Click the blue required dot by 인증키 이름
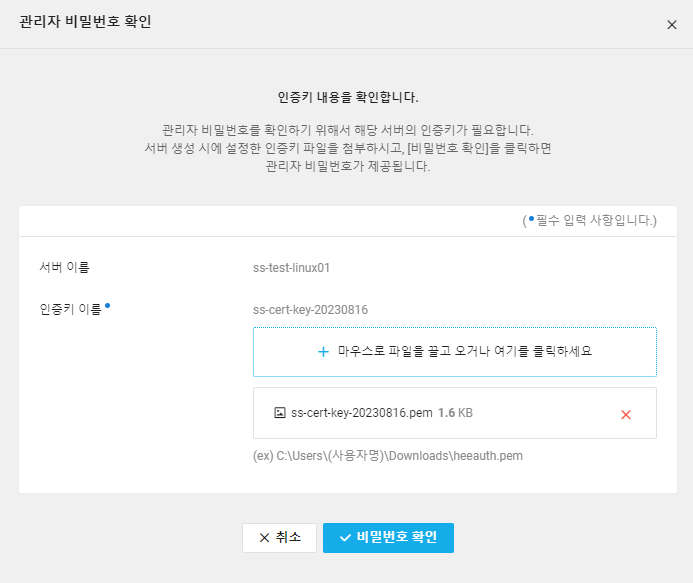Viewport: 693px width, 583px height. tap(107, 305)
